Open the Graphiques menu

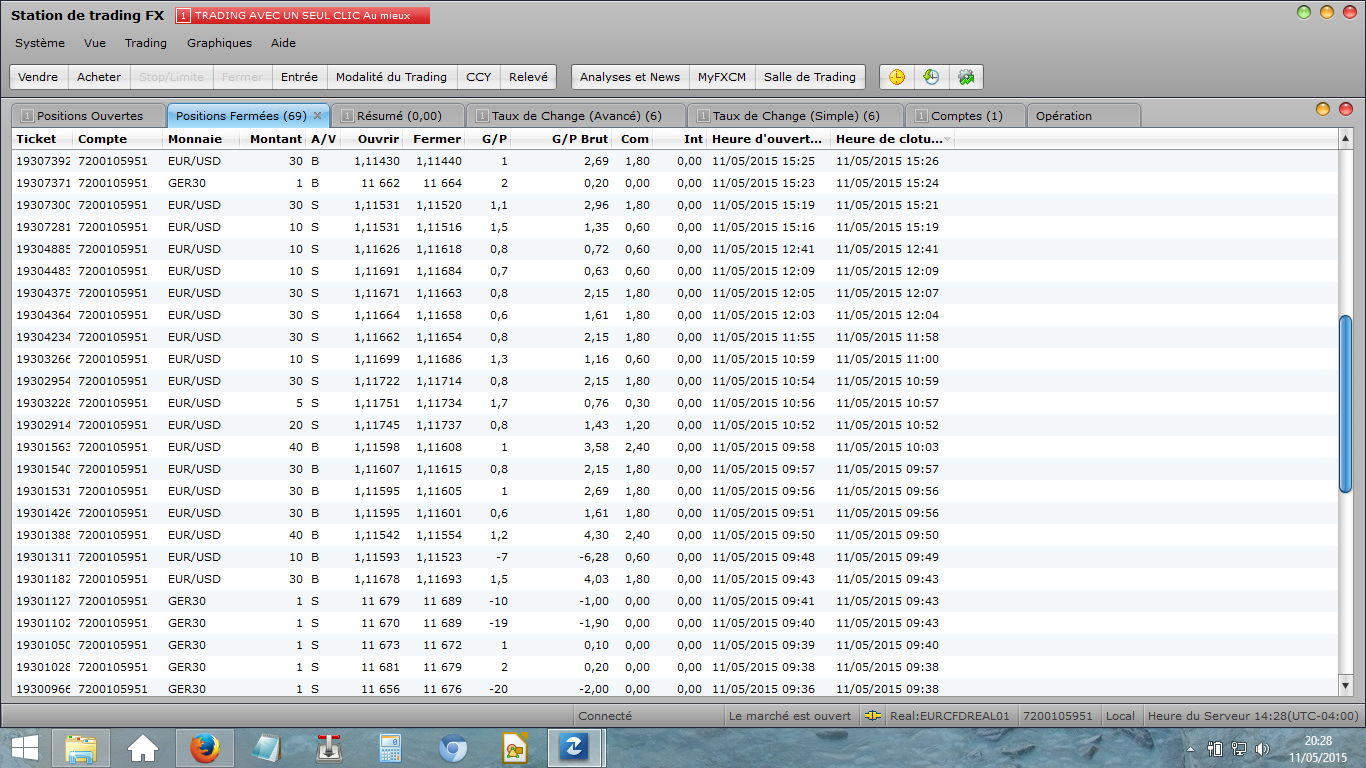point(219,43)
